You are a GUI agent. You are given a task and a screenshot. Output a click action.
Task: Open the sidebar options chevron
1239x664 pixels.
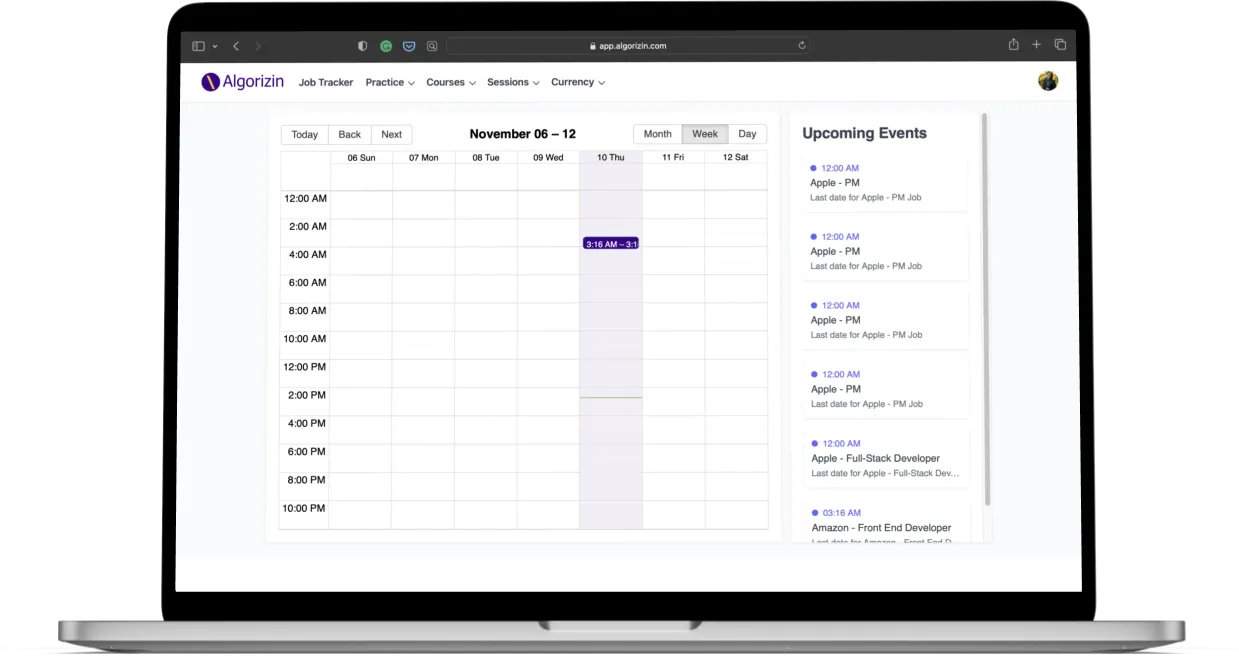(214, 46)
